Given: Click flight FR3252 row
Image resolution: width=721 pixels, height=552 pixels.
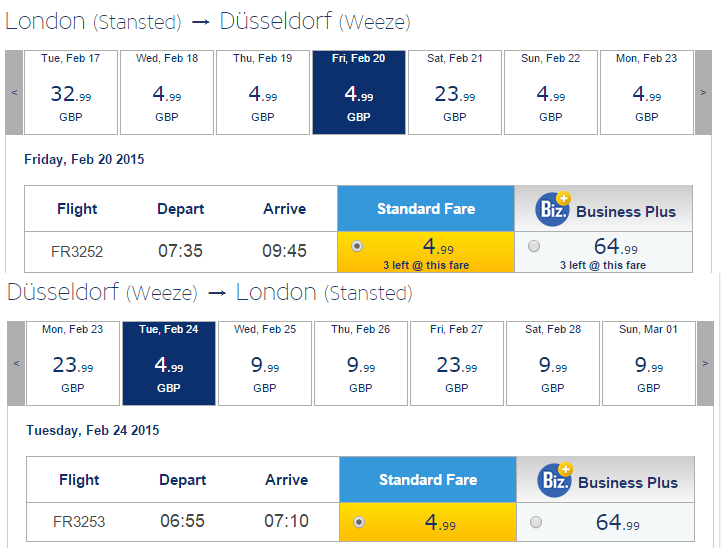Looking at the screenshot, I should tap(358, 252).
